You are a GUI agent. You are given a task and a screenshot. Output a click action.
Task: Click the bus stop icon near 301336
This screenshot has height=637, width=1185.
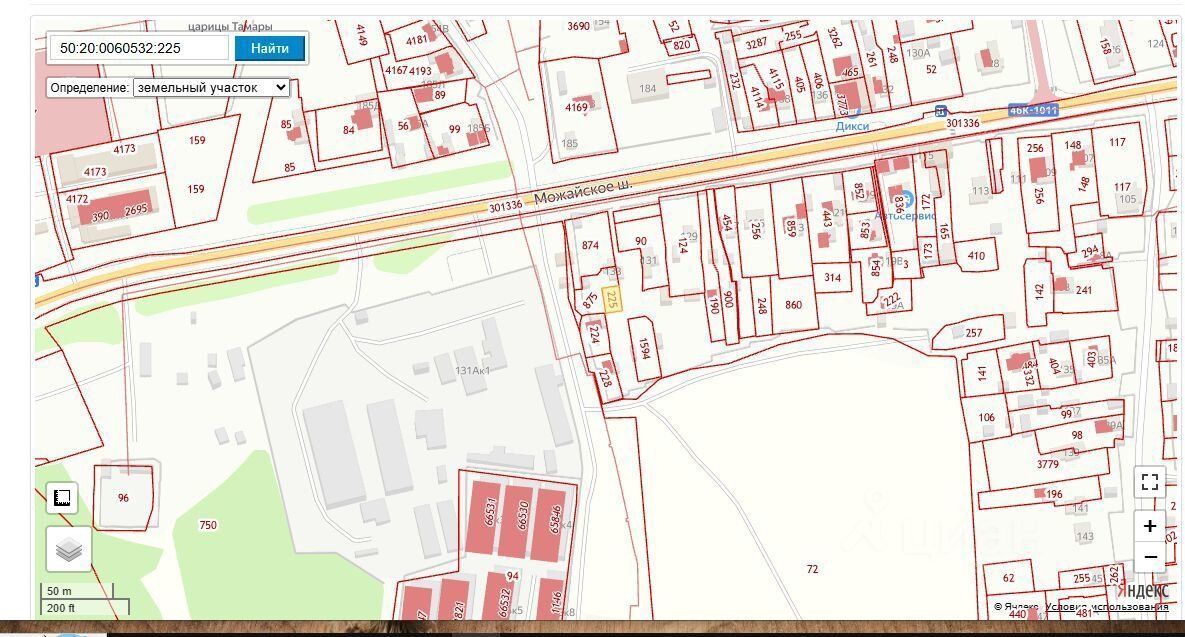(940, 111)
